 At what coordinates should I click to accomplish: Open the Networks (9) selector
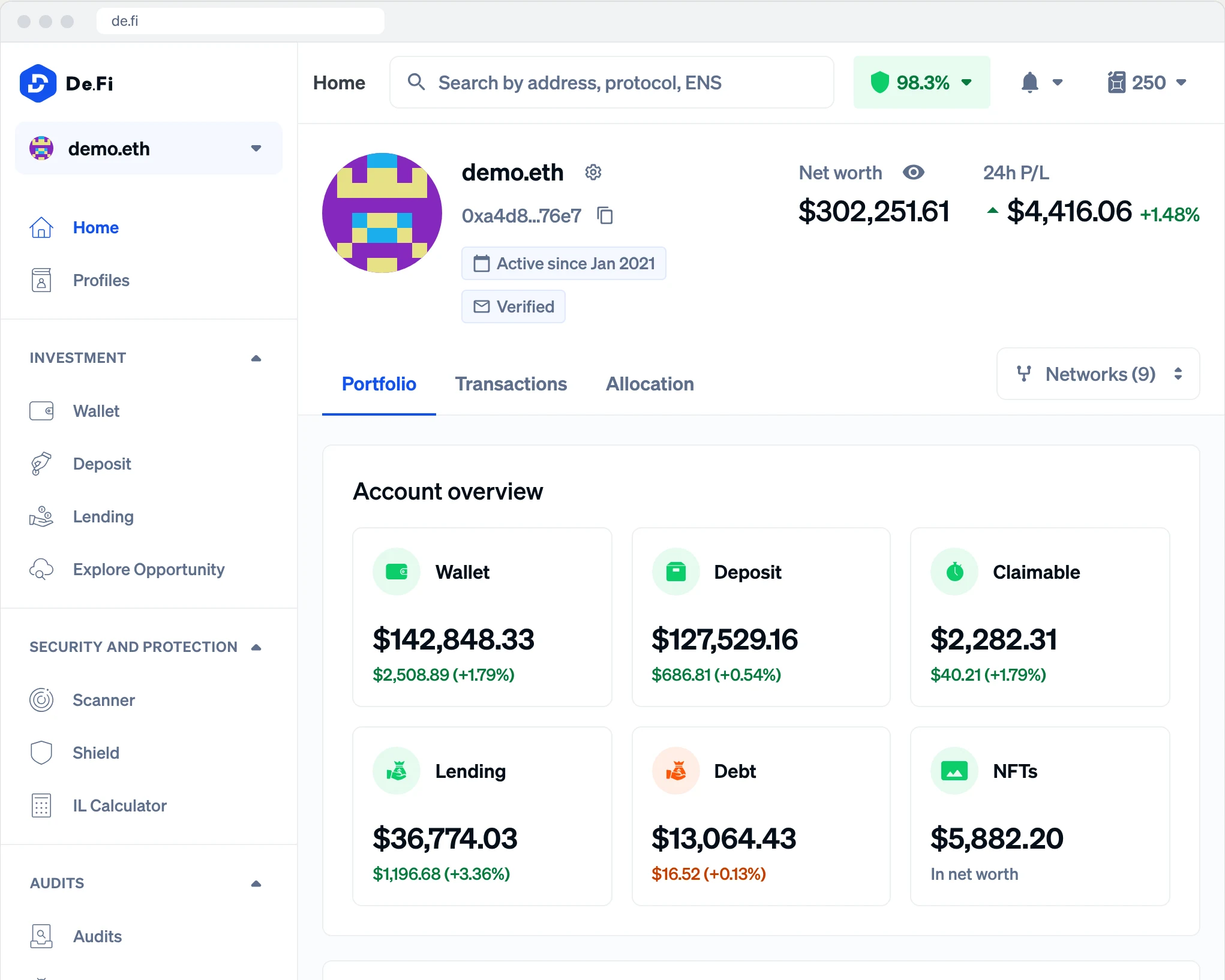point(1098,374)
